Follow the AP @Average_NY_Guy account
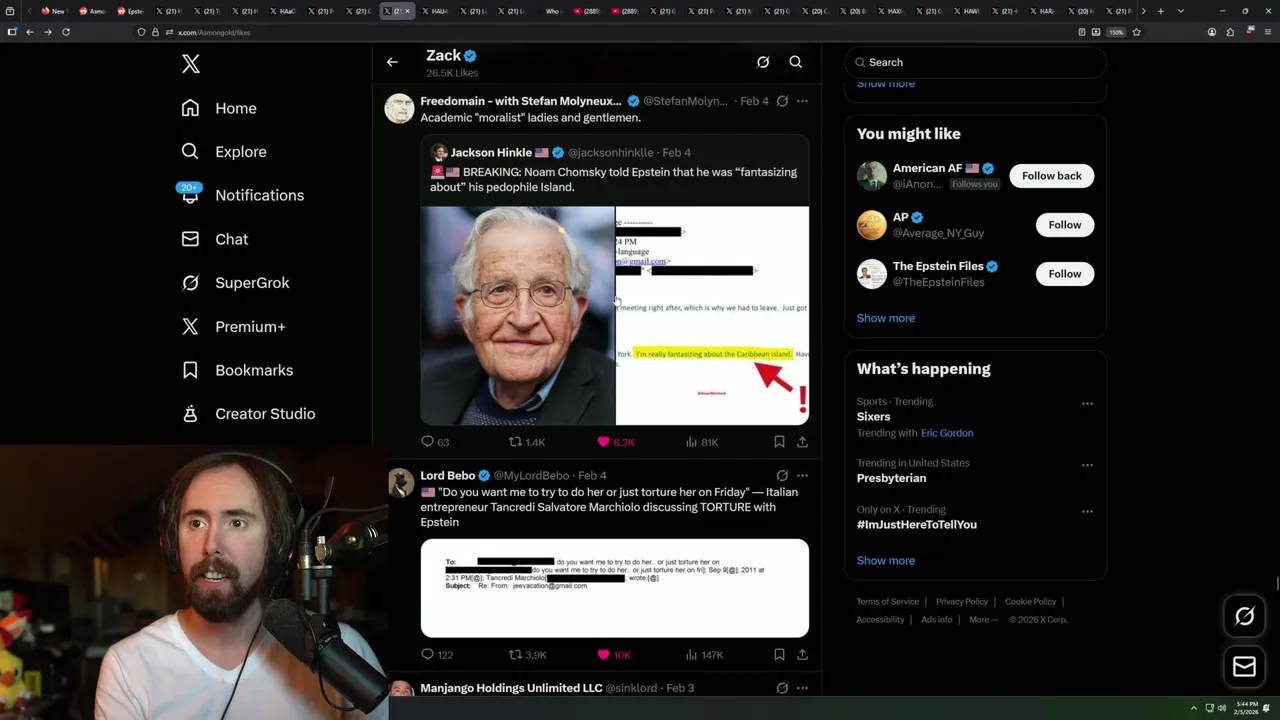 1064,225
